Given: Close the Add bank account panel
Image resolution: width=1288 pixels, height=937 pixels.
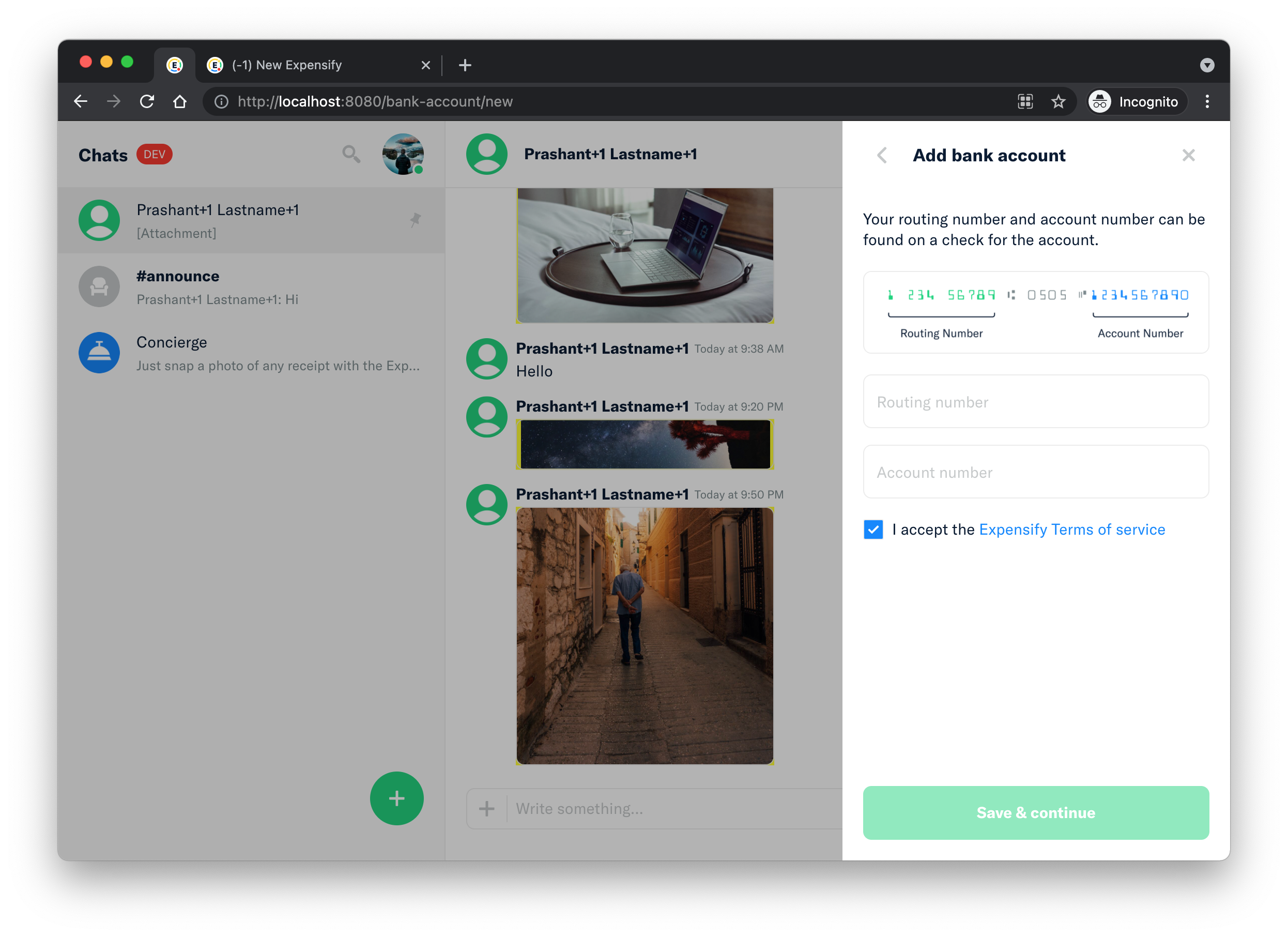Looking at the screenshot, I should point(1188,155).
